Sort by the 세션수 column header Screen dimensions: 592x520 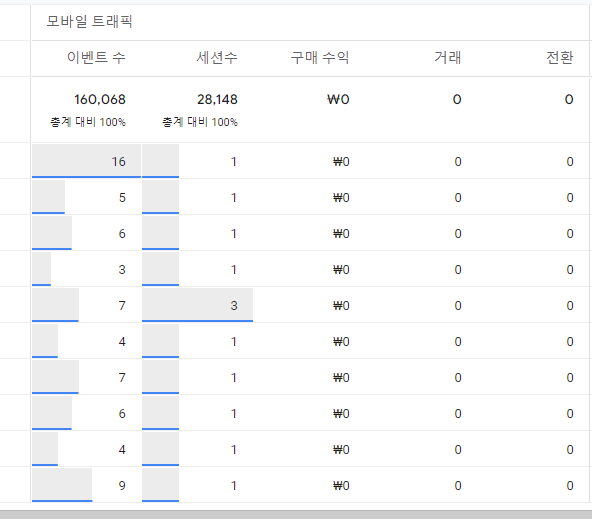217,58
